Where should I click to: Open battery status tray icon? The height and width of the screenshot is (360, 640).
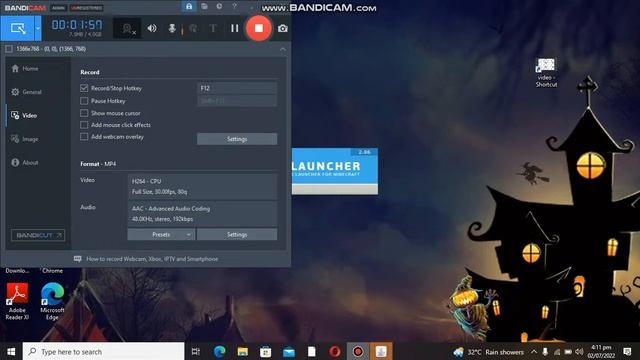(568, 352)
